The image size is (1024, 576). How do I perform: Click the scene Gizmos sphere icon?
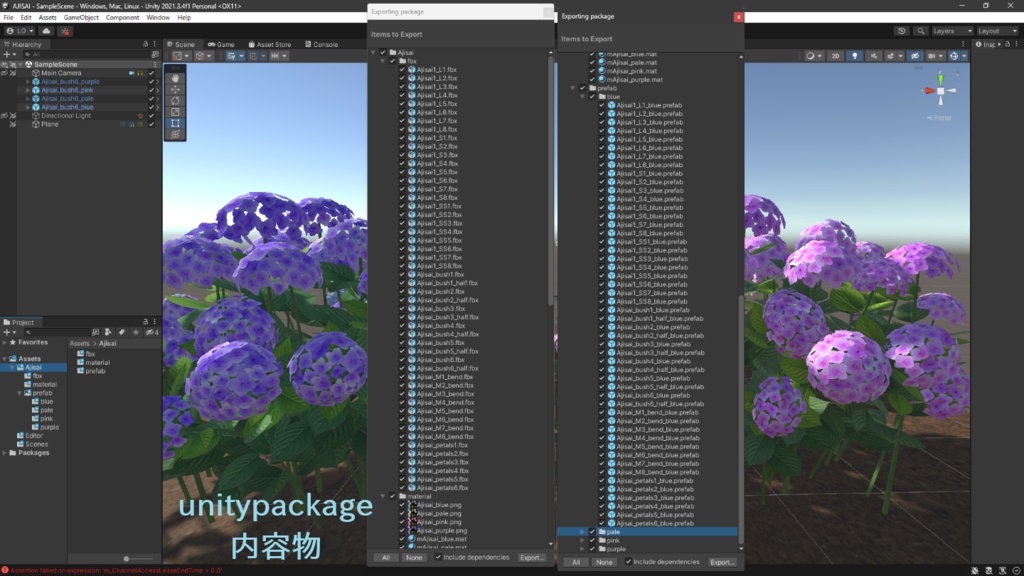click(x=954, y=56)
